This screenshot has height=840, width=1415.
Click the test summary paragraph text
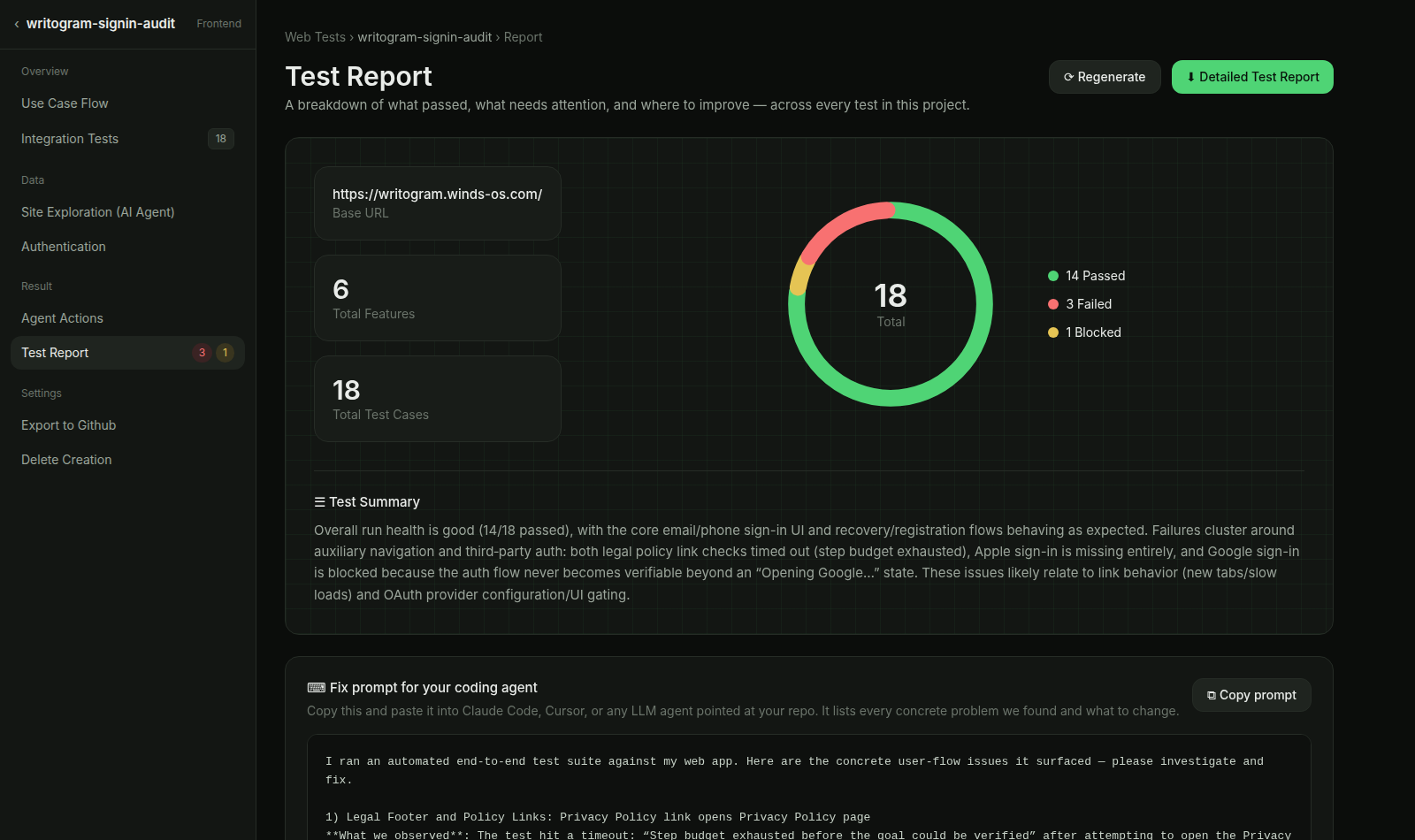coord(807,562)
